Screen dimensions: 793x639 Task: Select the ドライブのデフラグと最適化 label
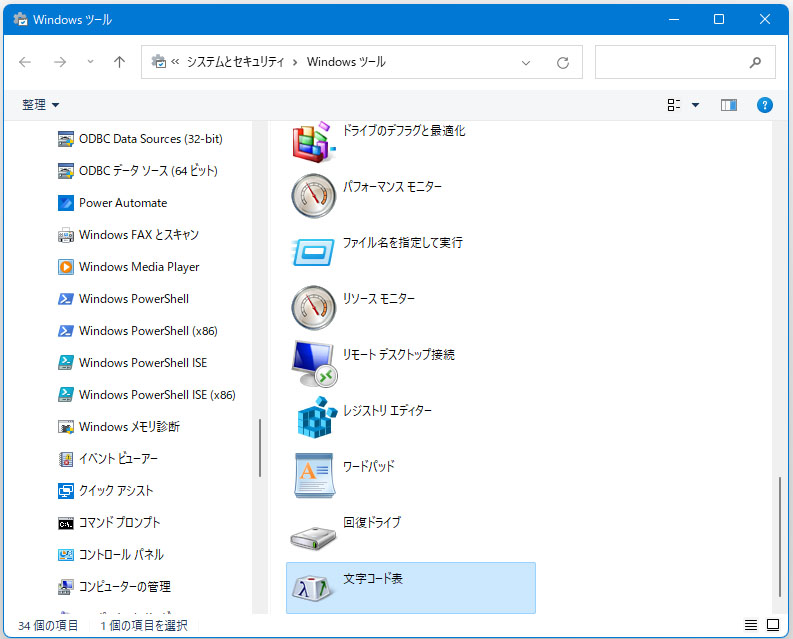pyautogui.click(x=404, y=131)
